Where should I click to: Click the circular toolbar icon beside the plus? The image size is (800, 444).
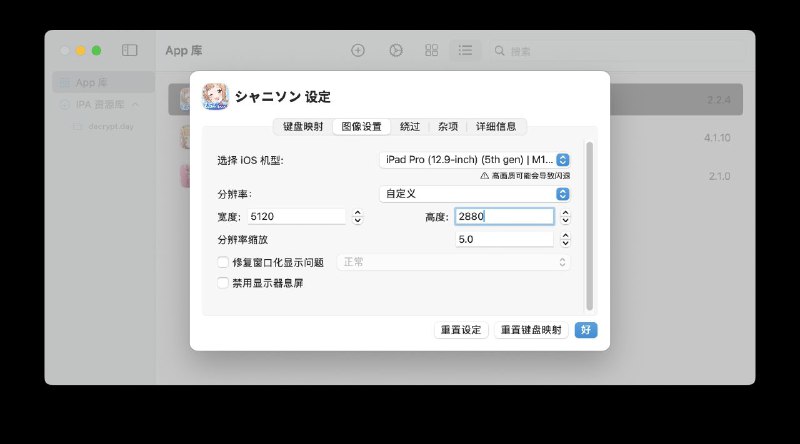pos(395,50)
